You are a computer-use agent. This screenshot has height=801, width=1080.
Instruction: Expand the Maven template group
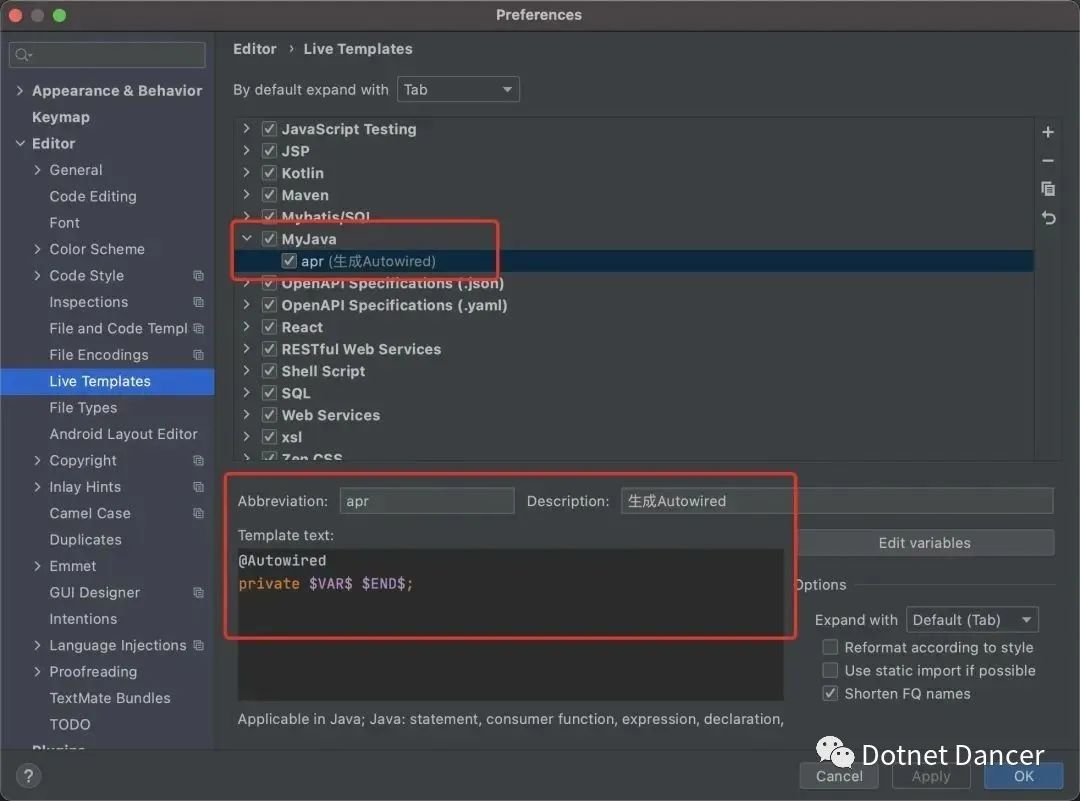pos(247,194)
